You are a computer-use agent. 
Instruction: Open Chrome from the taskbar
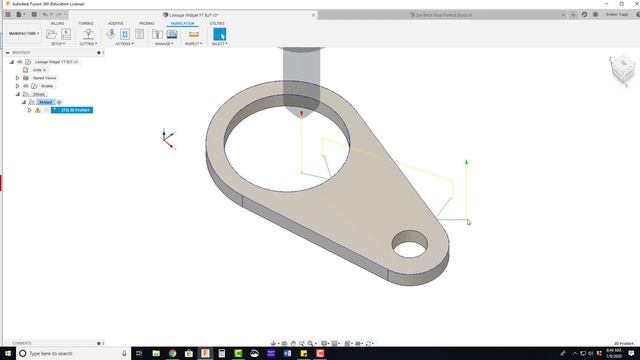[173, 353]
